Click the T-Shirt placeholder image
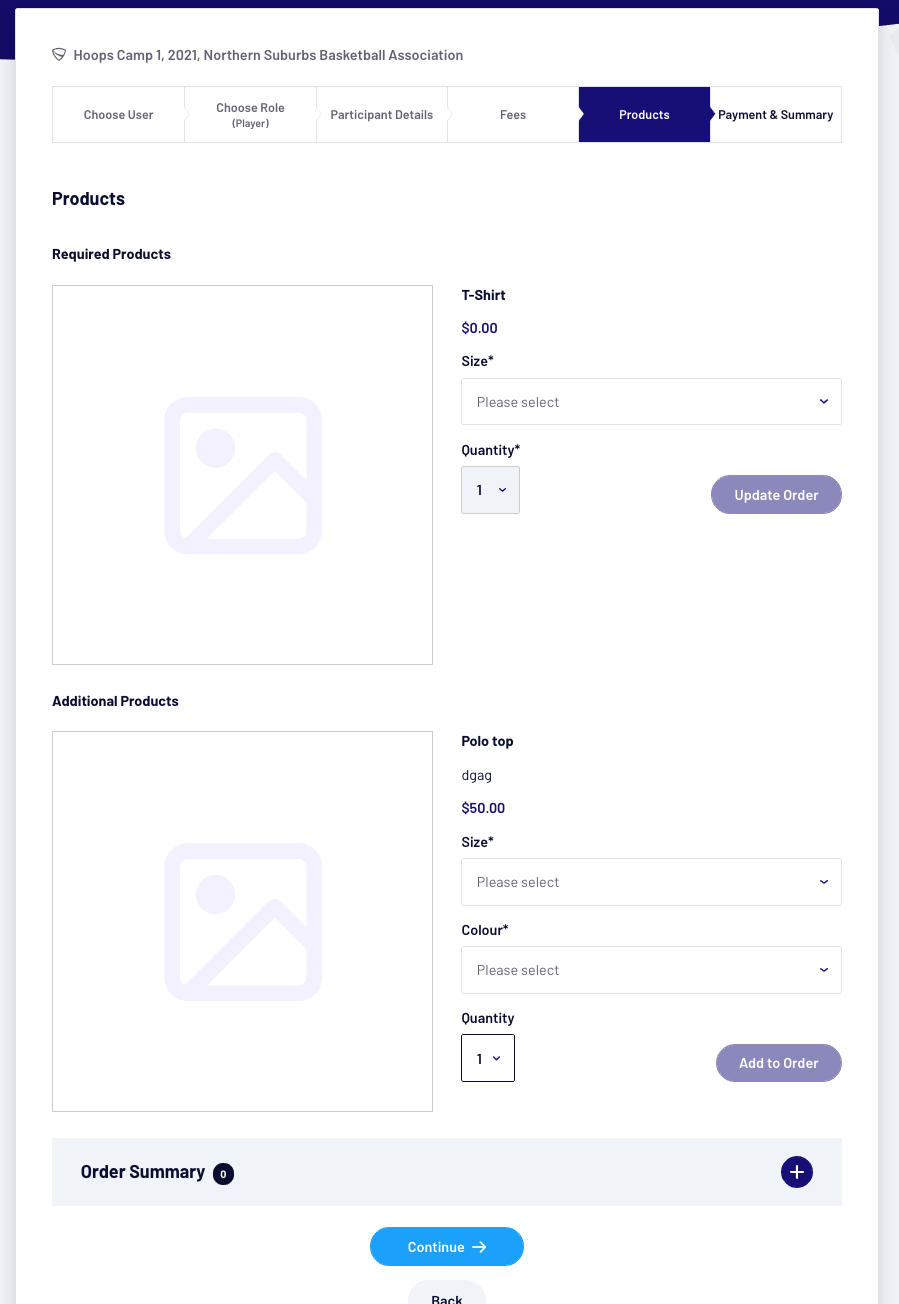This screenshot has width=899, height=1304. [x=242, y=475]
